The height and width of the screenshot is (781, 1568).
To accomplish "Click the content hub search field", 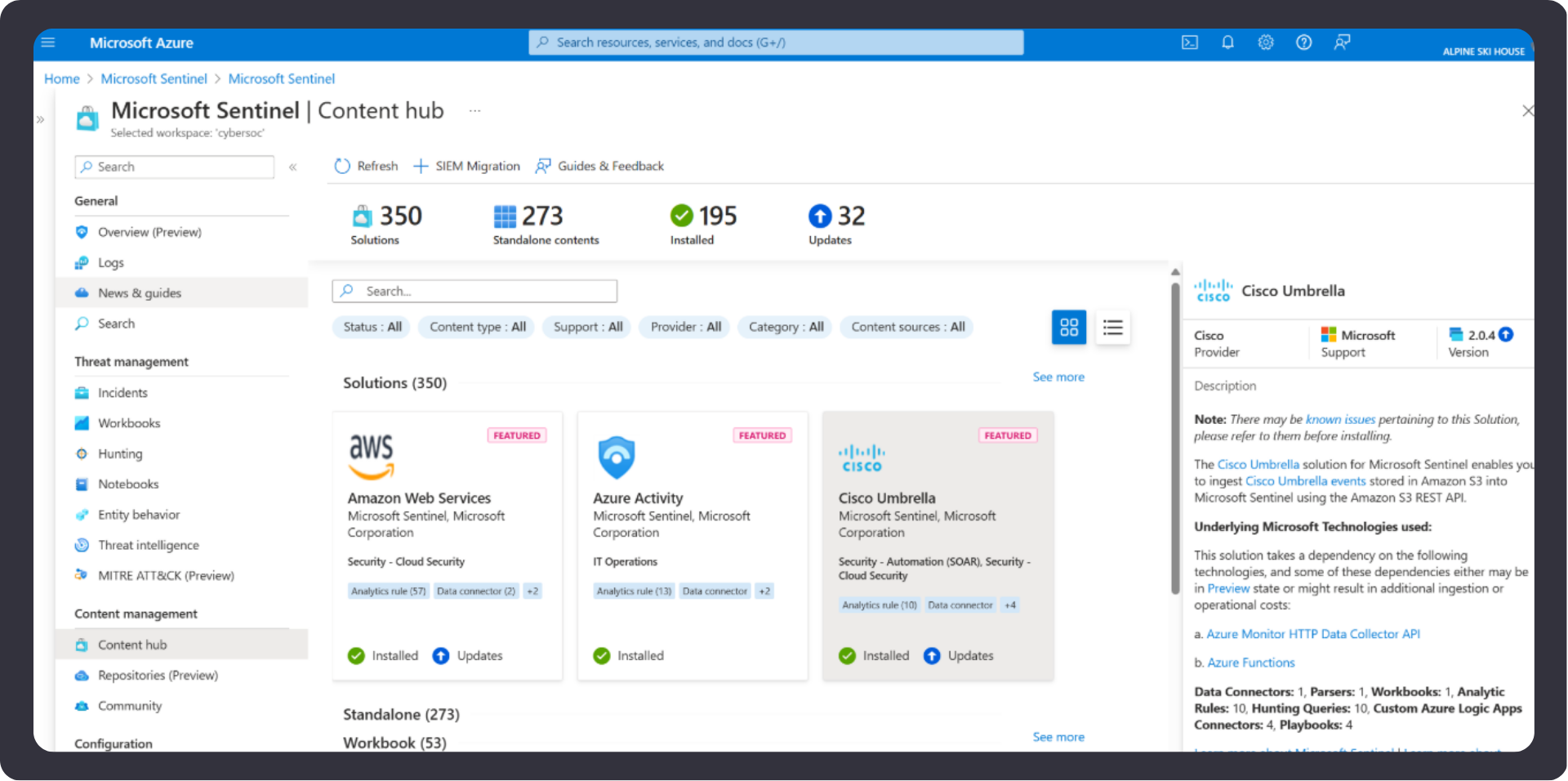I will point(474,292).
